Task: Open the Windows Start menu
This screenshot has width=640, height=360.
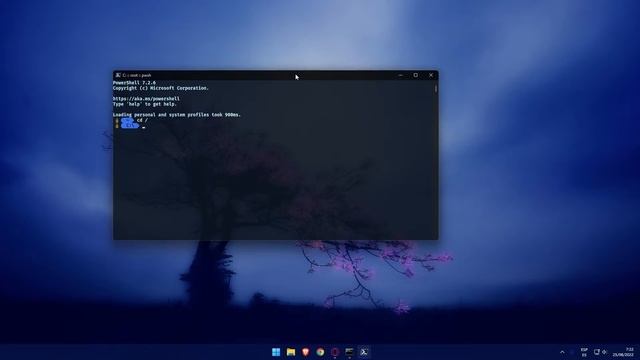Action: [276, 352]
